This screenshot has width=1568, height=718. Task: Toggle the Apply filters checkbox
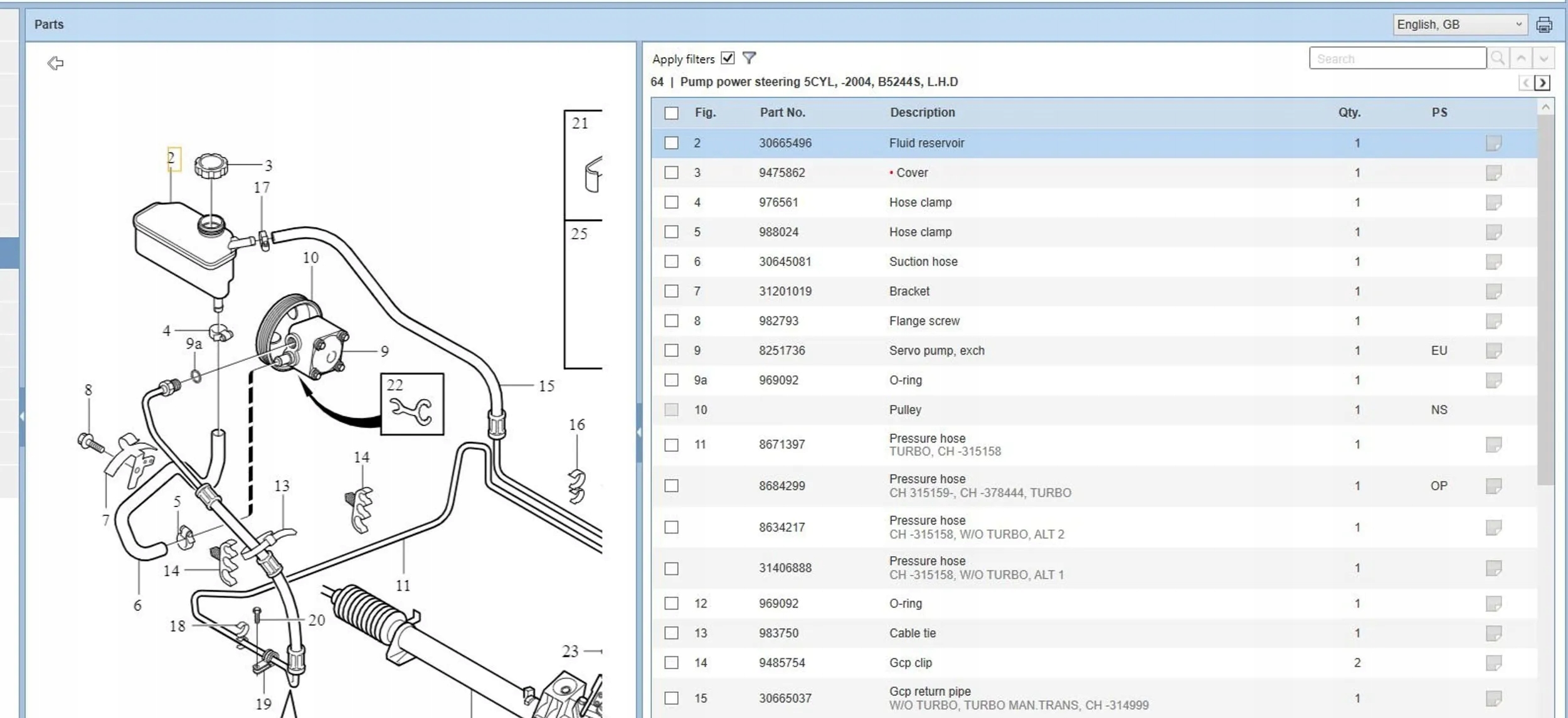pyautogui.click(x=728, y=58)
